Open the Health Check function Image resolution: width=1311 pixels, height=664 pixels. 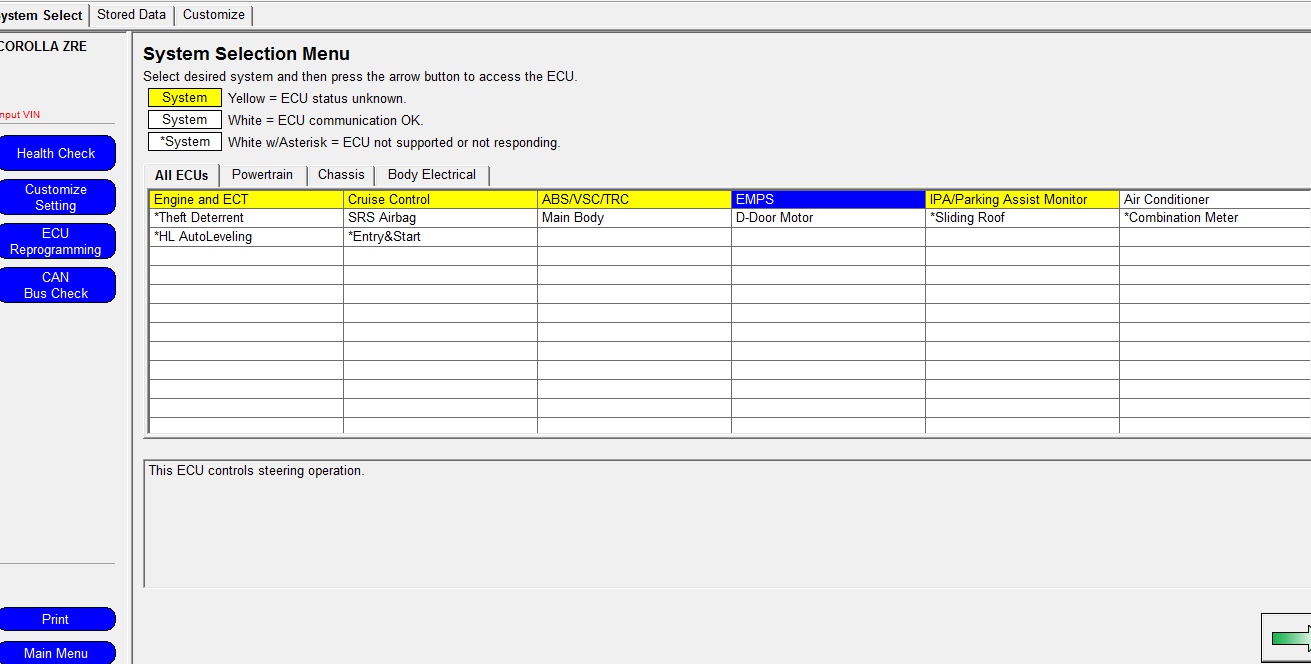[56, 153]
